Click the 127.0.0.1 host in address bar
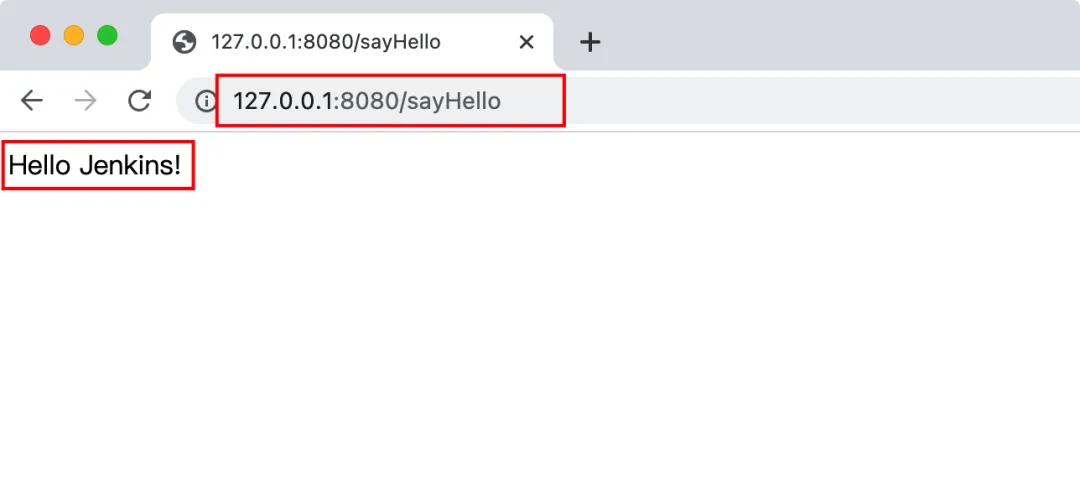1080x498 pixels. pyautogui.click(x=283, y=101)
